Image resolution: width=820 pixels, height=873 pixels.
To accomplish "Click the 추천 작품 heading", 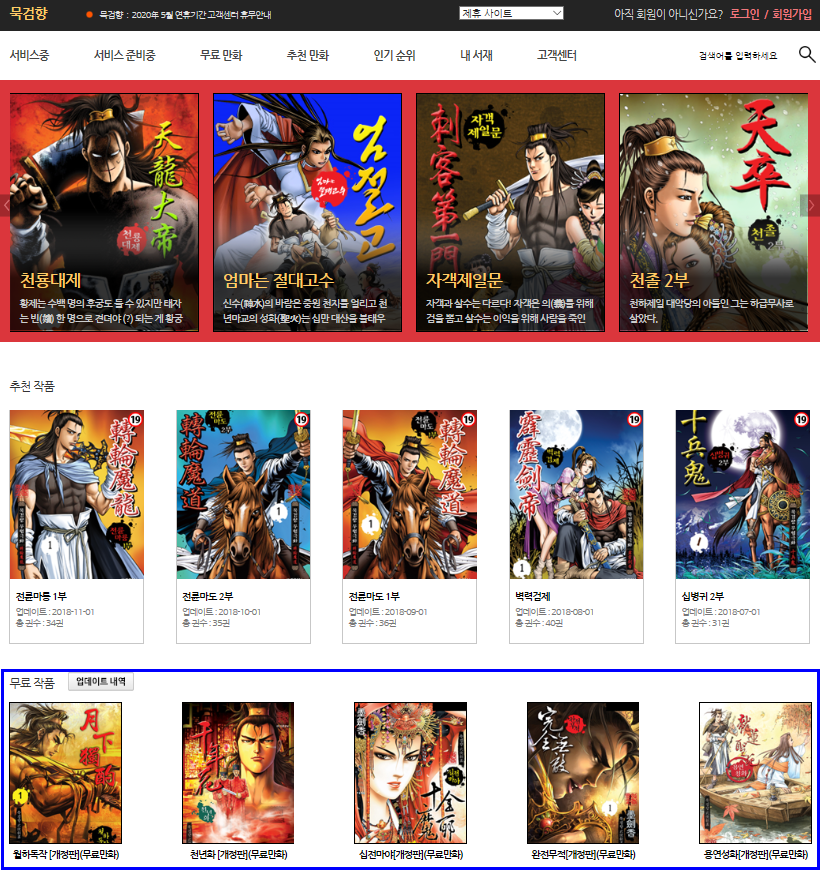I will [x=32, y=386].
